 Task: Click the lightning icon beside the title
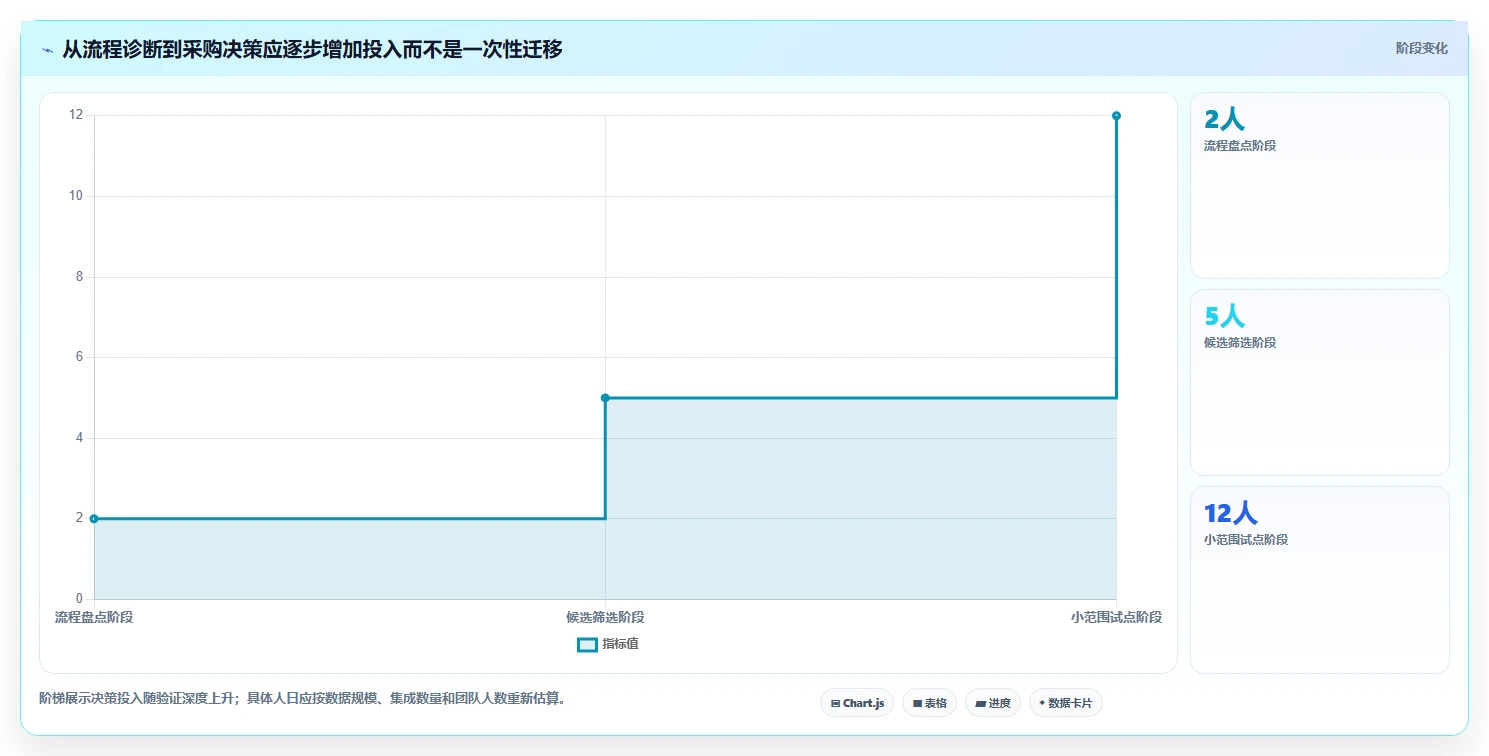pos(47,49)
